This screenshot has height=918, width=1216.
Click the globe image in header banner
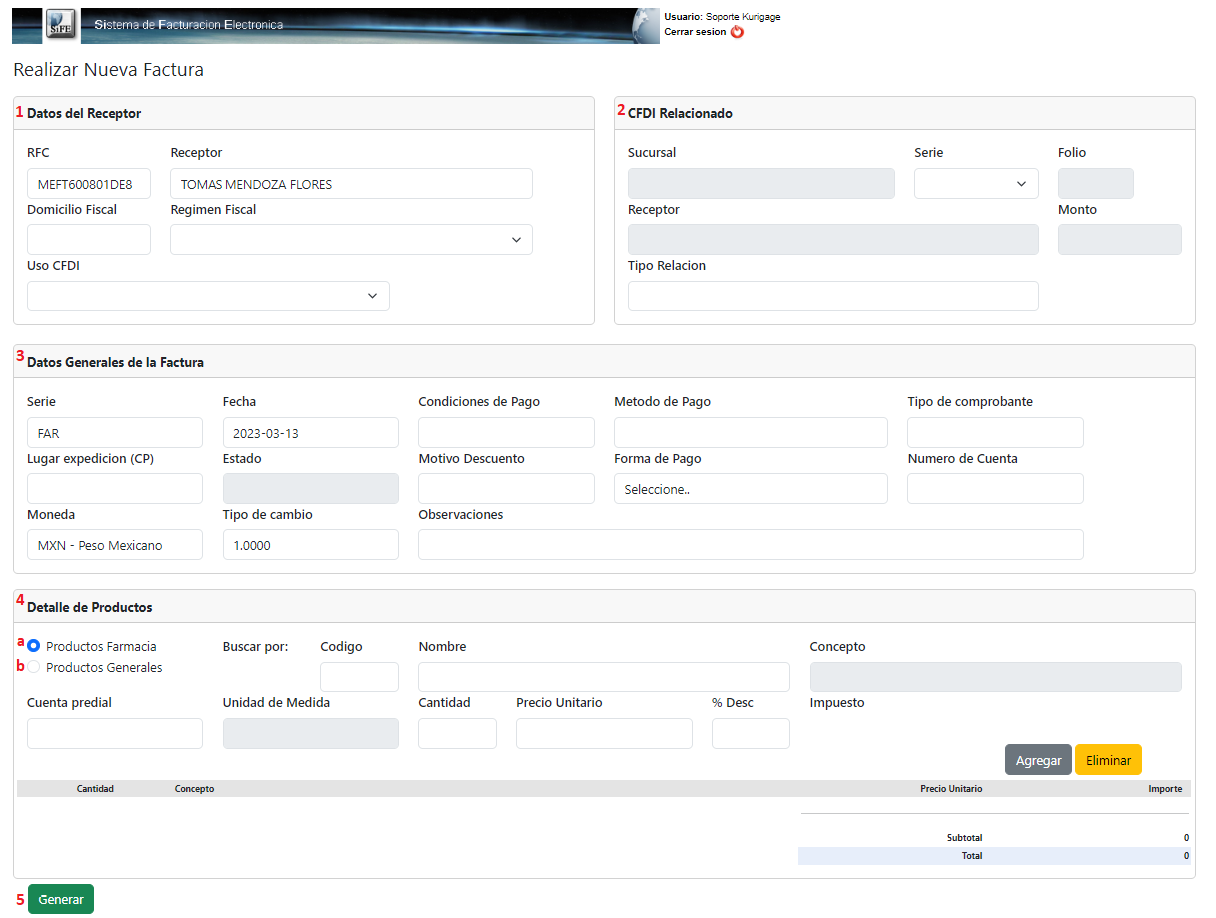pyautogui.click(x=646, y=26)
